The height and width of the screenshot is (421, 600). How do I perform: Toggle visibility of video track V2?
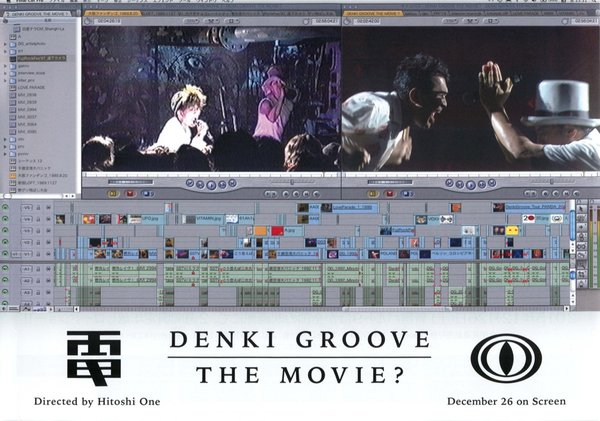click(5, 242)
